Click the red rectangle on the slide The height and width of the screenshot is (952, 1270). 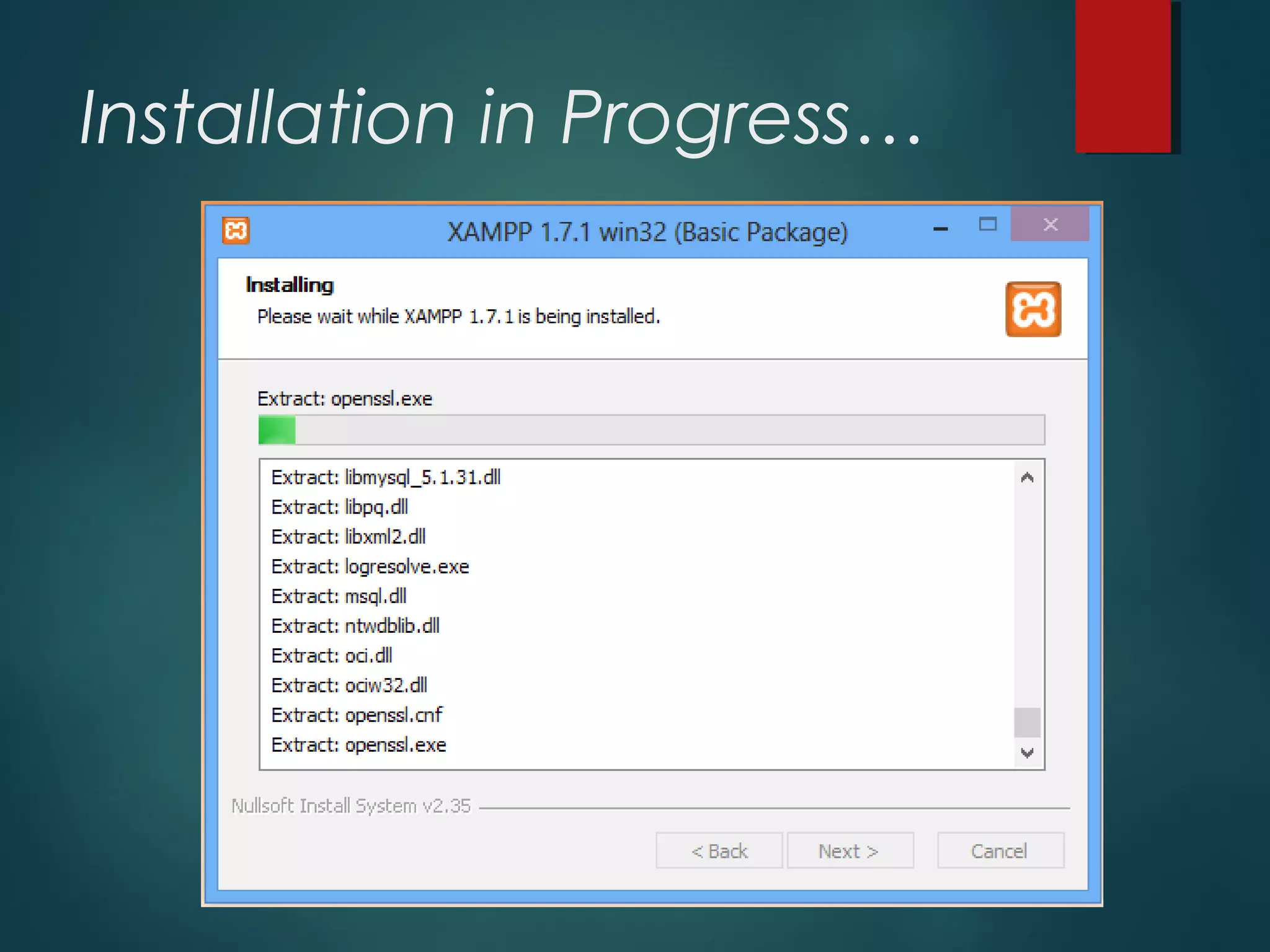click(1123, 76)
